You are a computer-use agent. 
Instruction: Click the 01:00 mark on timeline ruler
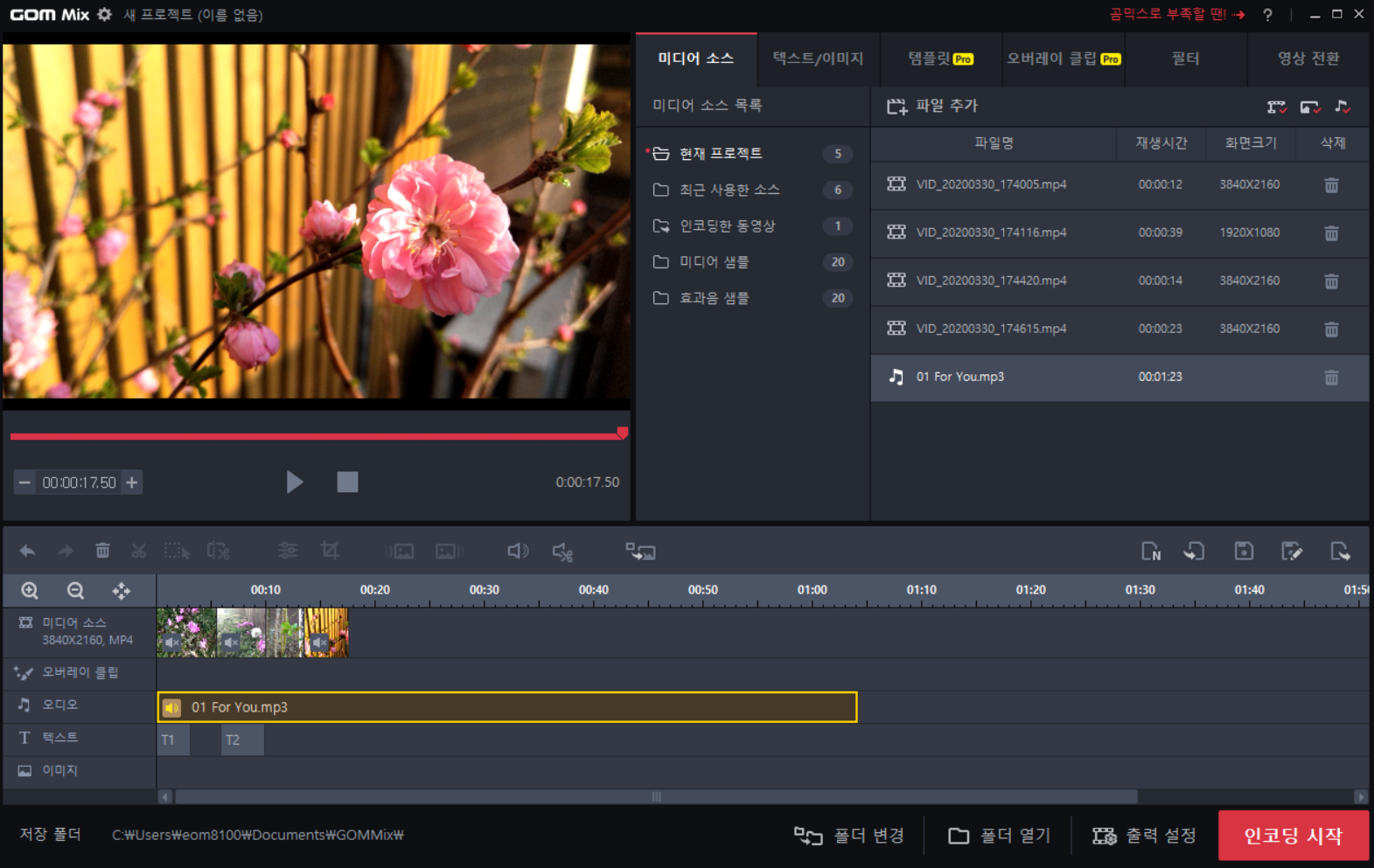click(812, 590)
